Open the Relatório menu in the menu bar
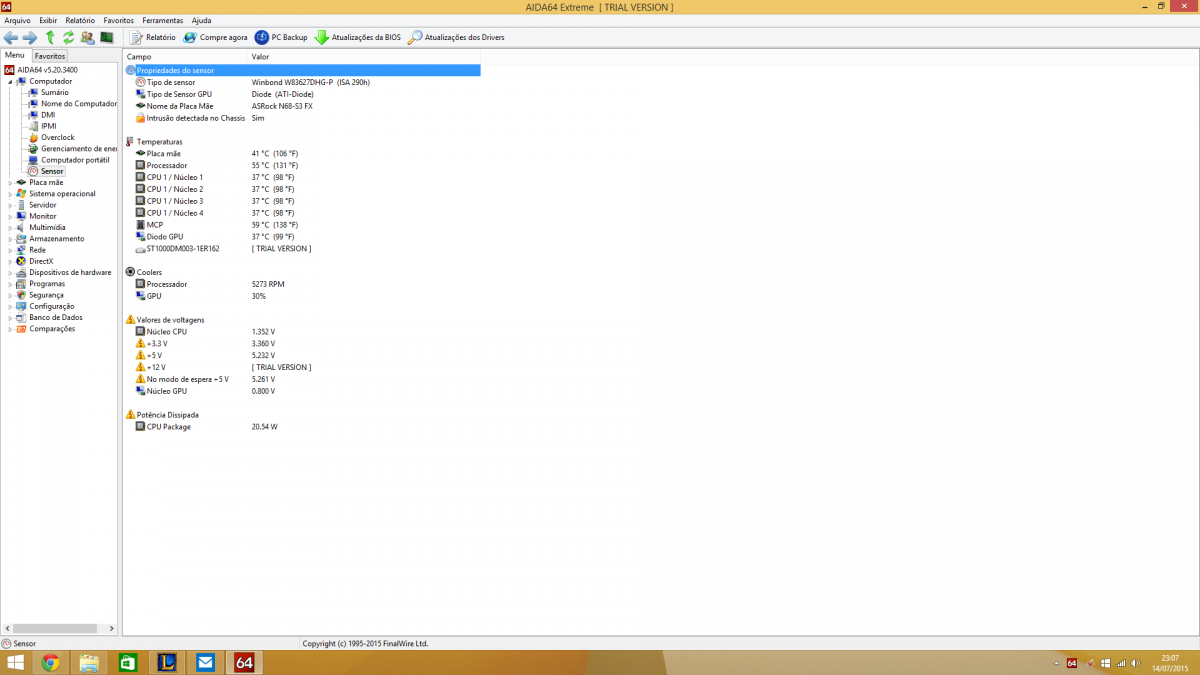The height and width of the screenshot is (675, 1200). pyautogui.click(x=80, y=20)
